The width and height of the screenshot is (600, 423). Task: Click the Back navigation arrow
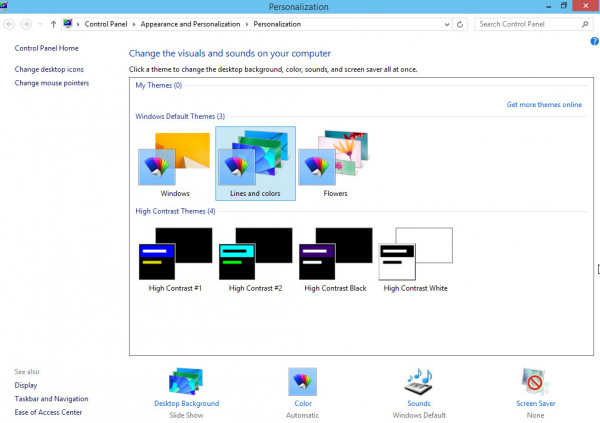9,24
